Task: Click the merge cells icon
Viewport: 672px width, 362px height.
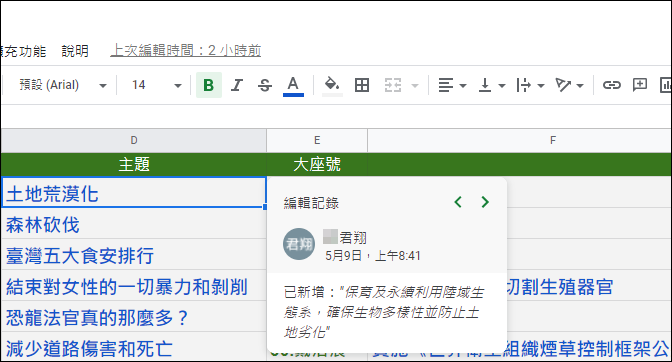Action: (393, 85)
